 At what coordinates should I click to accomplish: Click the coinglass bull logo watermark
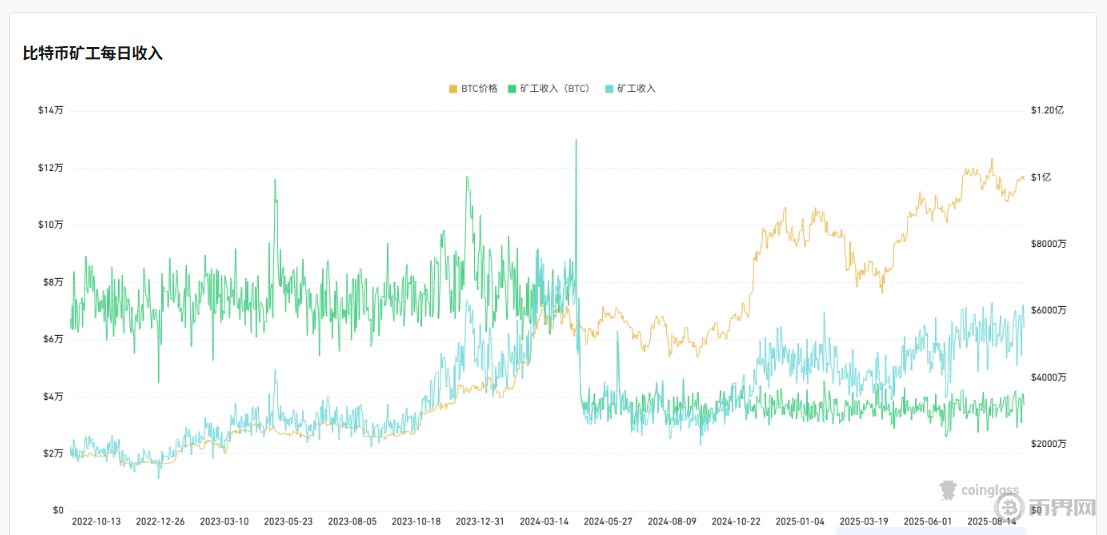pos(946,490)
